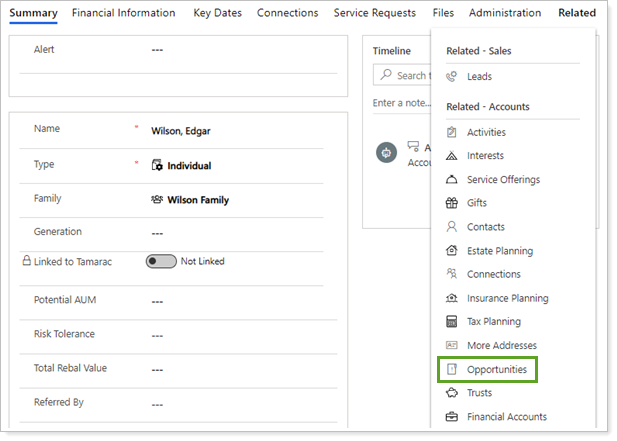Click the Leads phone icon
Screen dimensions: 617x441
[451, 76]
